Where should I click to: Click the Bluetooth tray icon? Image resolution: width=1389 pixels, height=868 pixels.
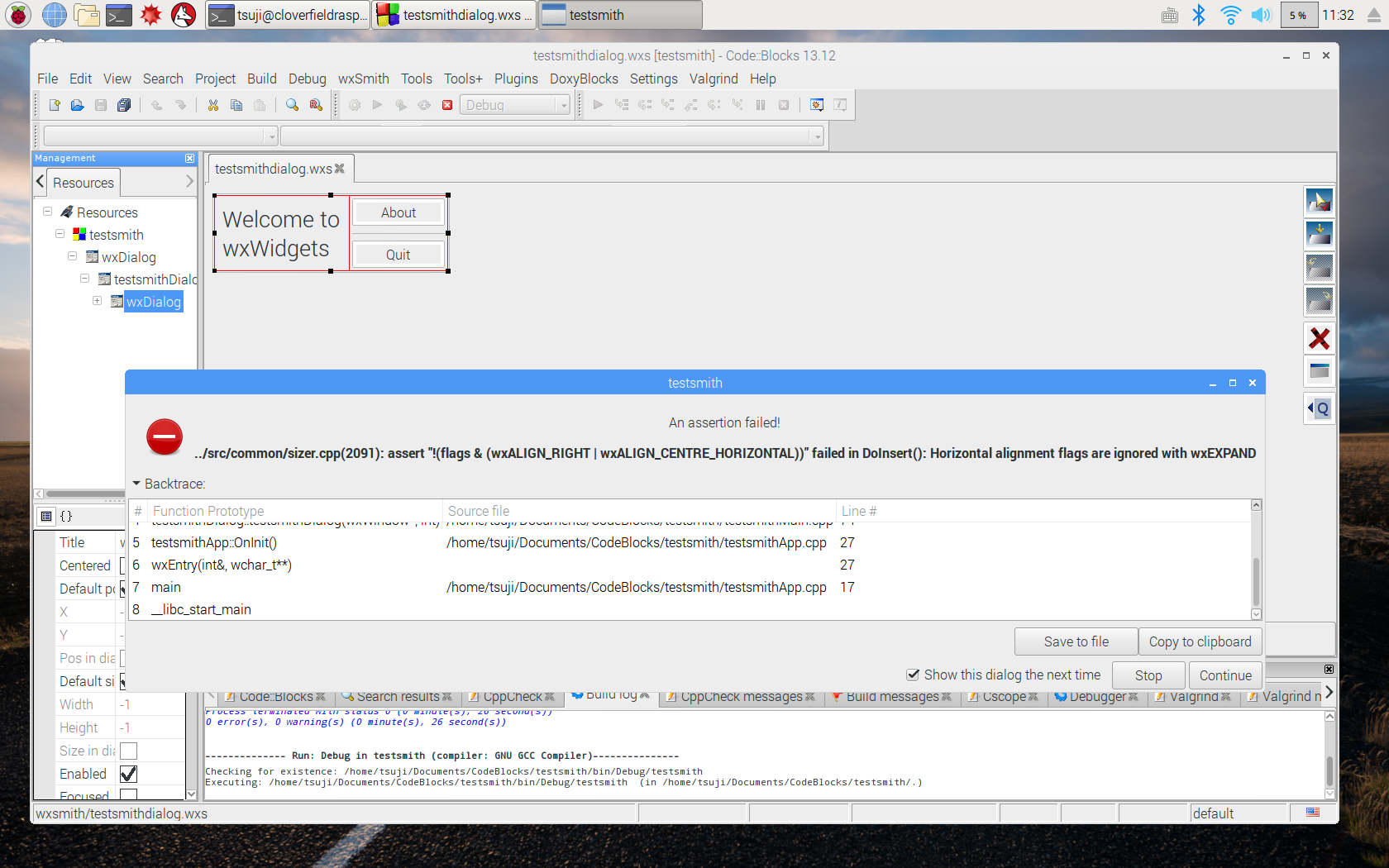(1199, 14)
